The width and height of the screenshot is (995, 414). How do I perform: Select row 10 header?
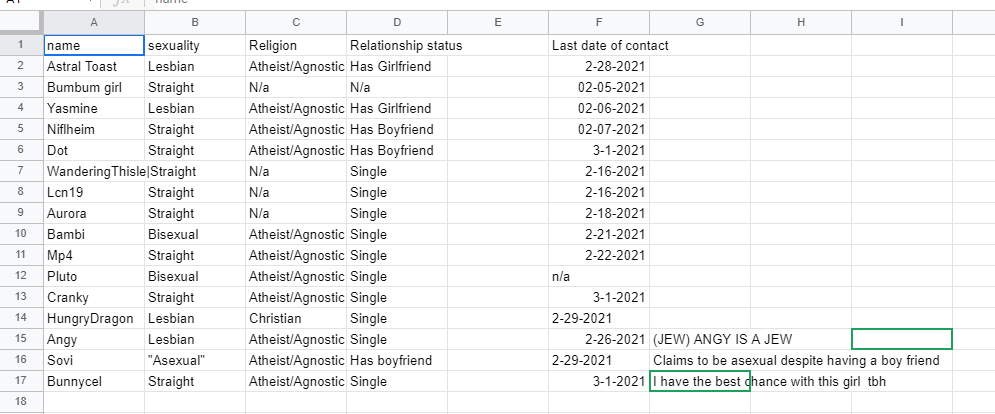pos(21,234)
